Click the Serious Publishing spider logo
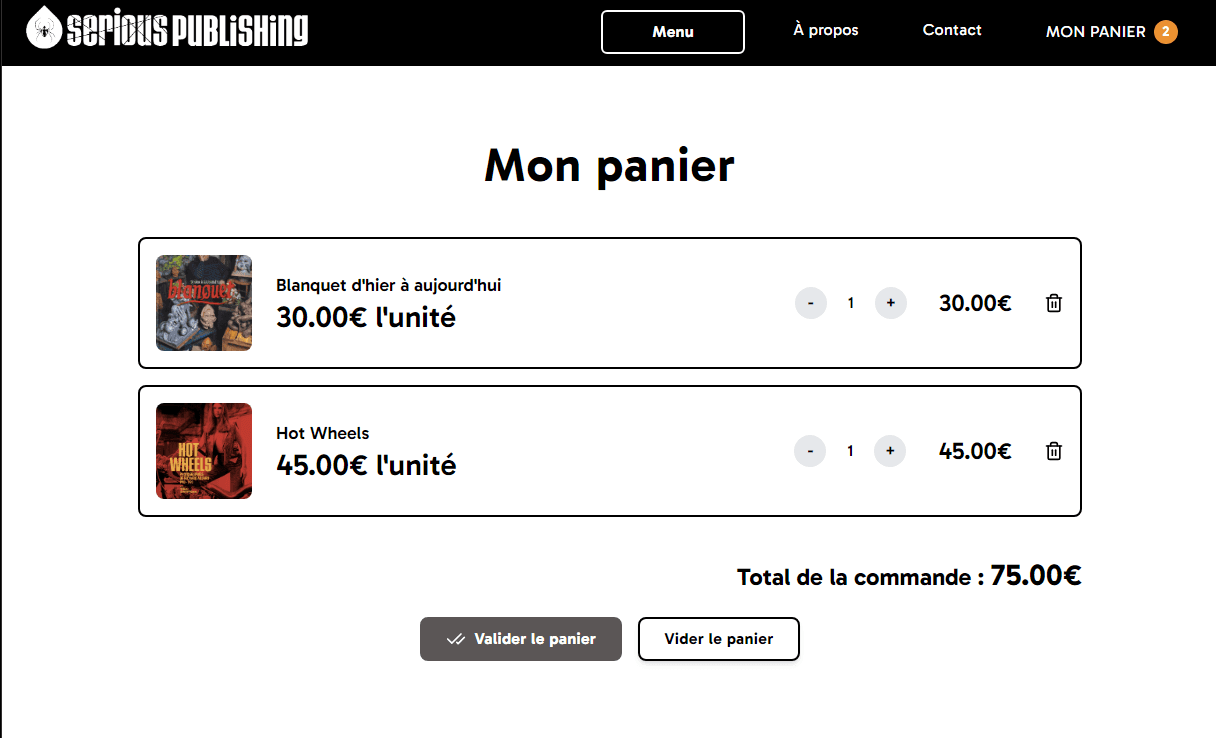This screenshot has height=738, width=1216. pyautogui.click(x=43, y=28)
